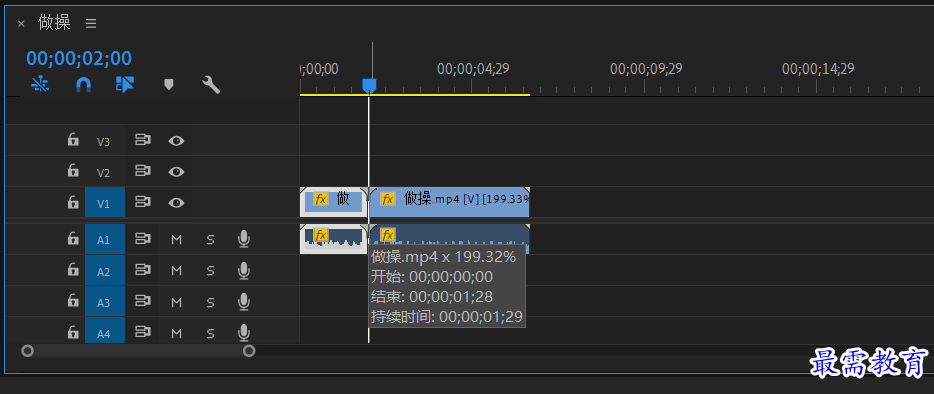Click fx badge on second A1 audio clip
This screenshot has height=394, width=934.
[388, 234]
